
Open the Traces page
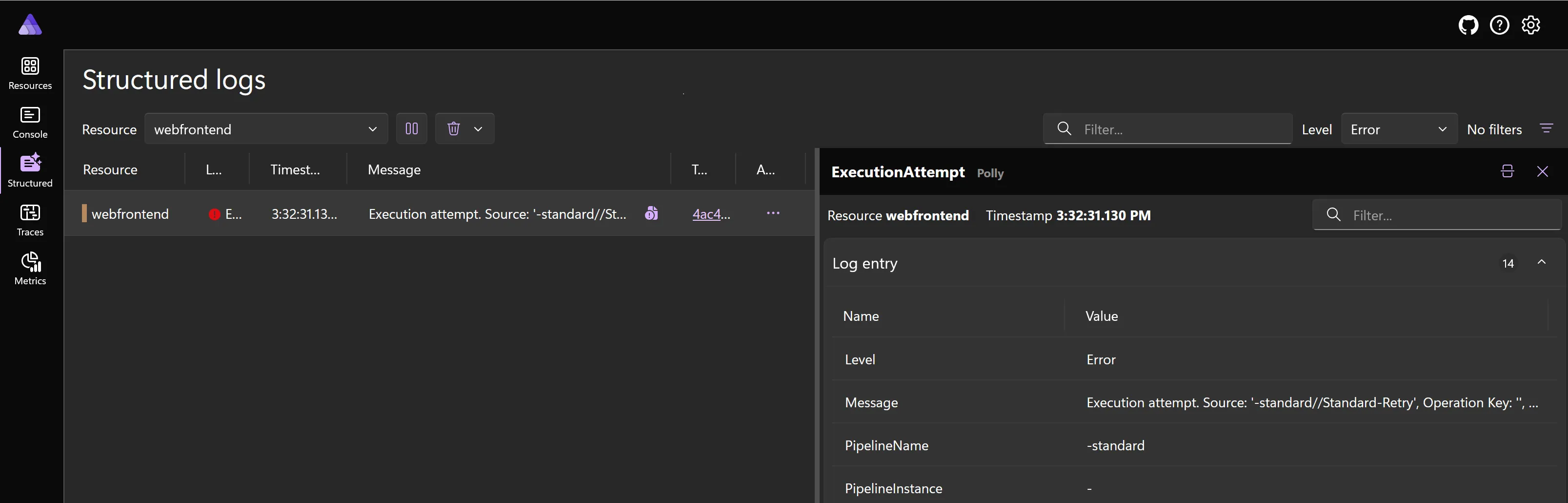coord(30,219)
